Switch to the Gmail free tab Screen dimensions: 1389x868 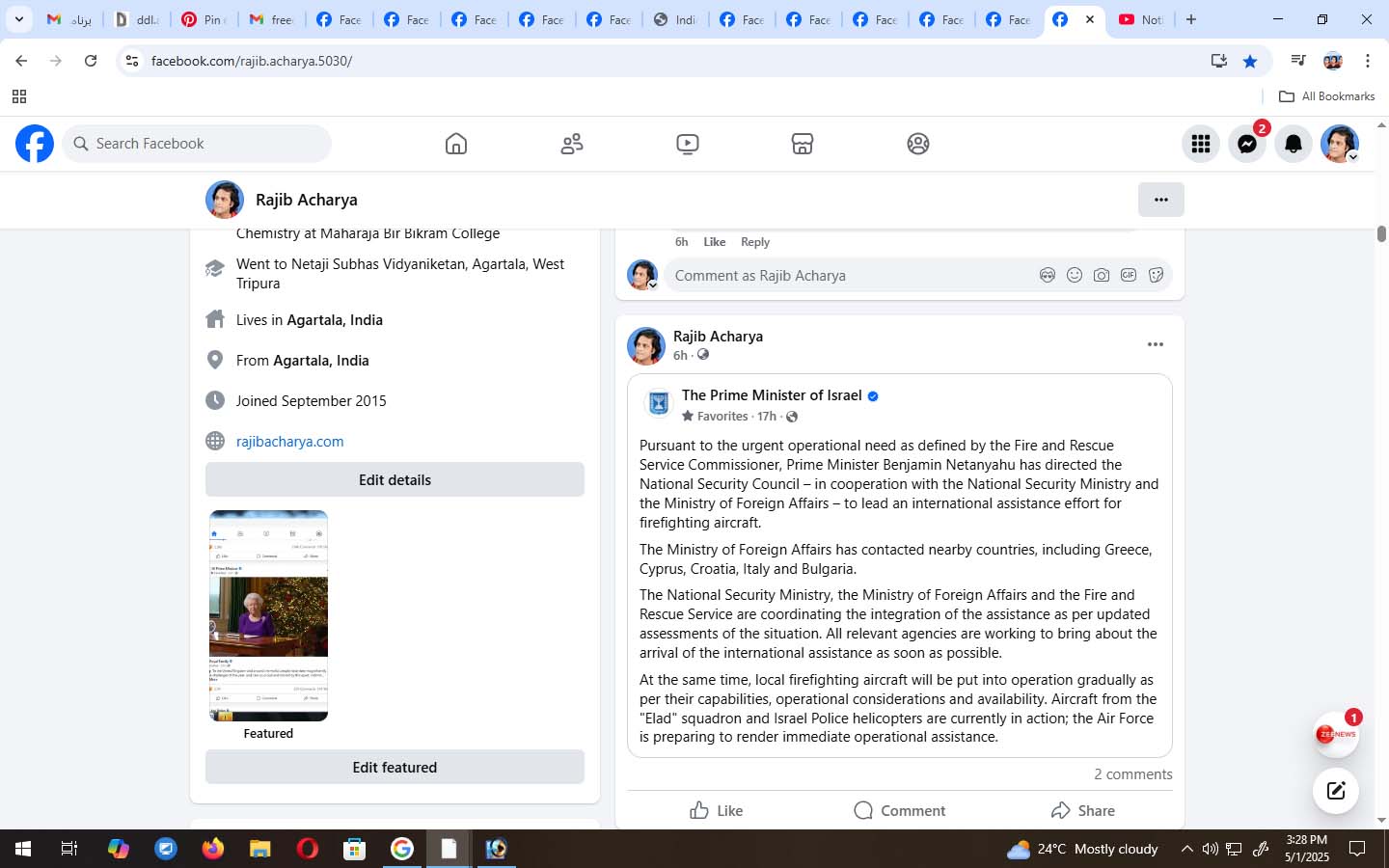[x=271, y=19]
